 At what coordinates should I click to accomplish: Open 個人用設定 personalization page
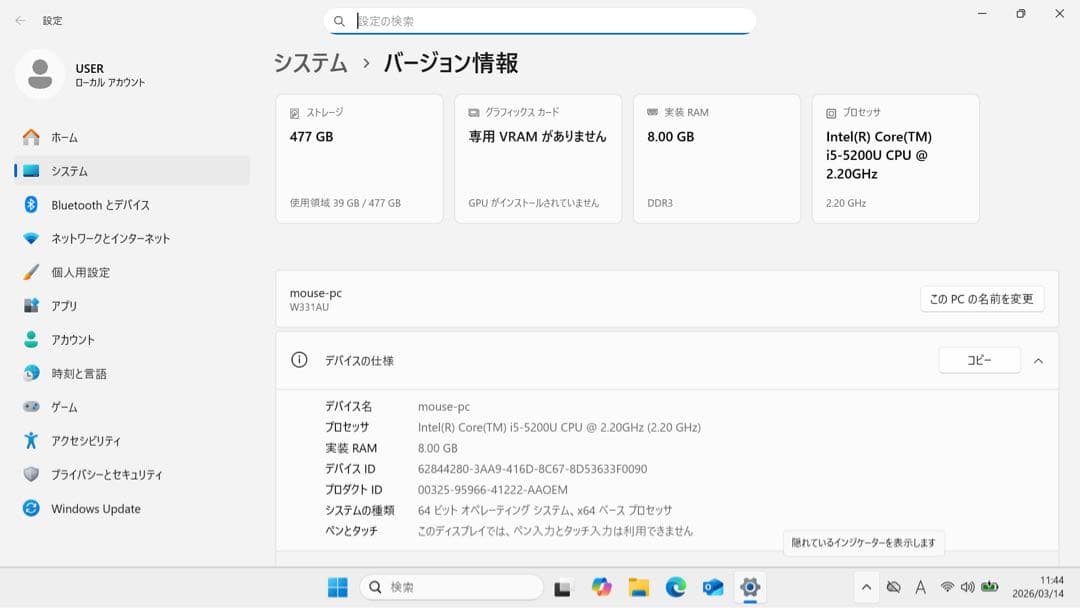(x=132, y=272)
